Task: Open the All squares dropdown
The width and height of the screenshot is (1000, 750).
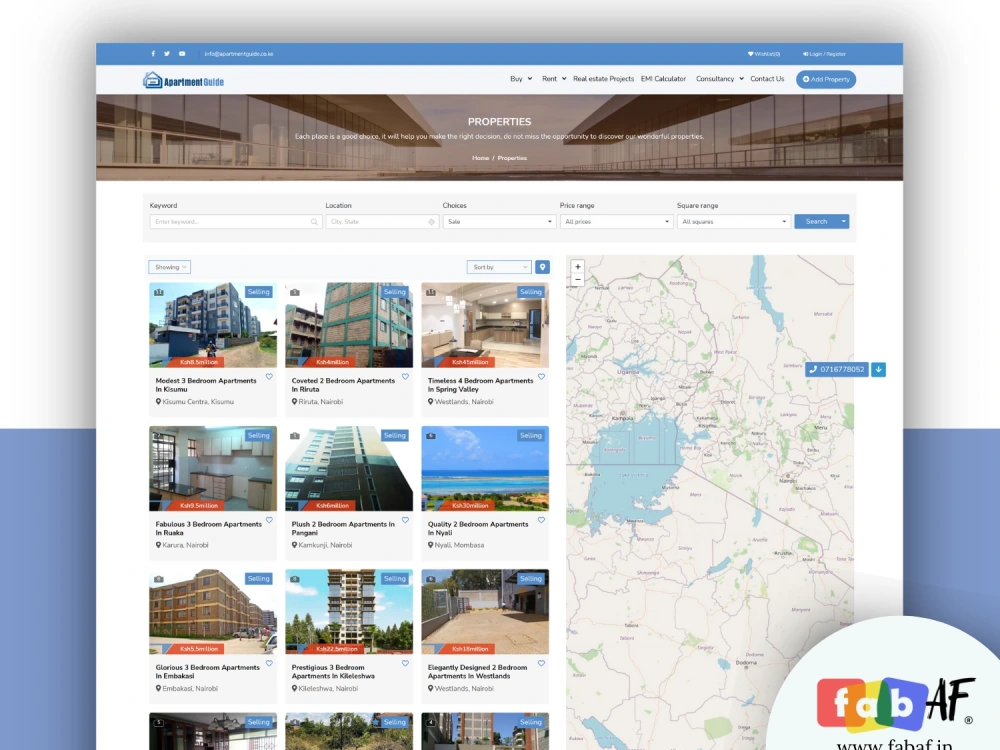Action: [x=733, y=222]
